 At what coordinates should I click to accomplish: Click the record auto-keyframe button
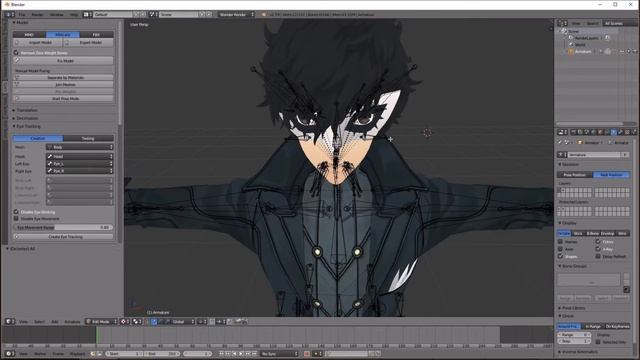click(307, 353)
